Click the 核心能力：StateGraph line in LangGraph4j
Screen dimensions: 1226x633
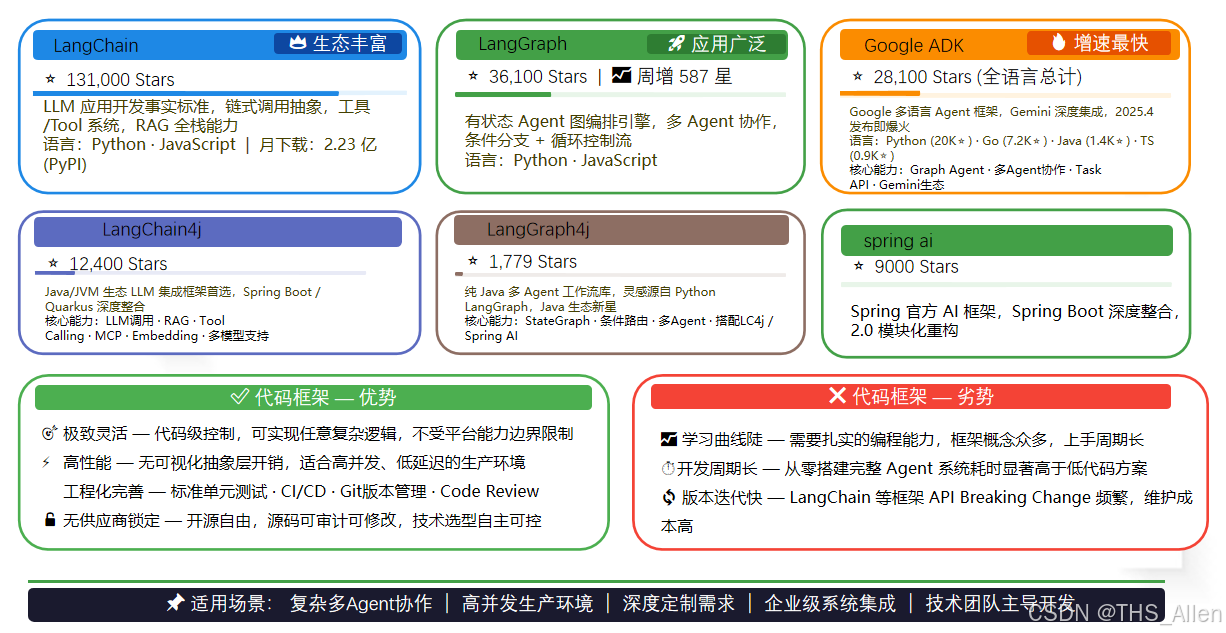619,321
